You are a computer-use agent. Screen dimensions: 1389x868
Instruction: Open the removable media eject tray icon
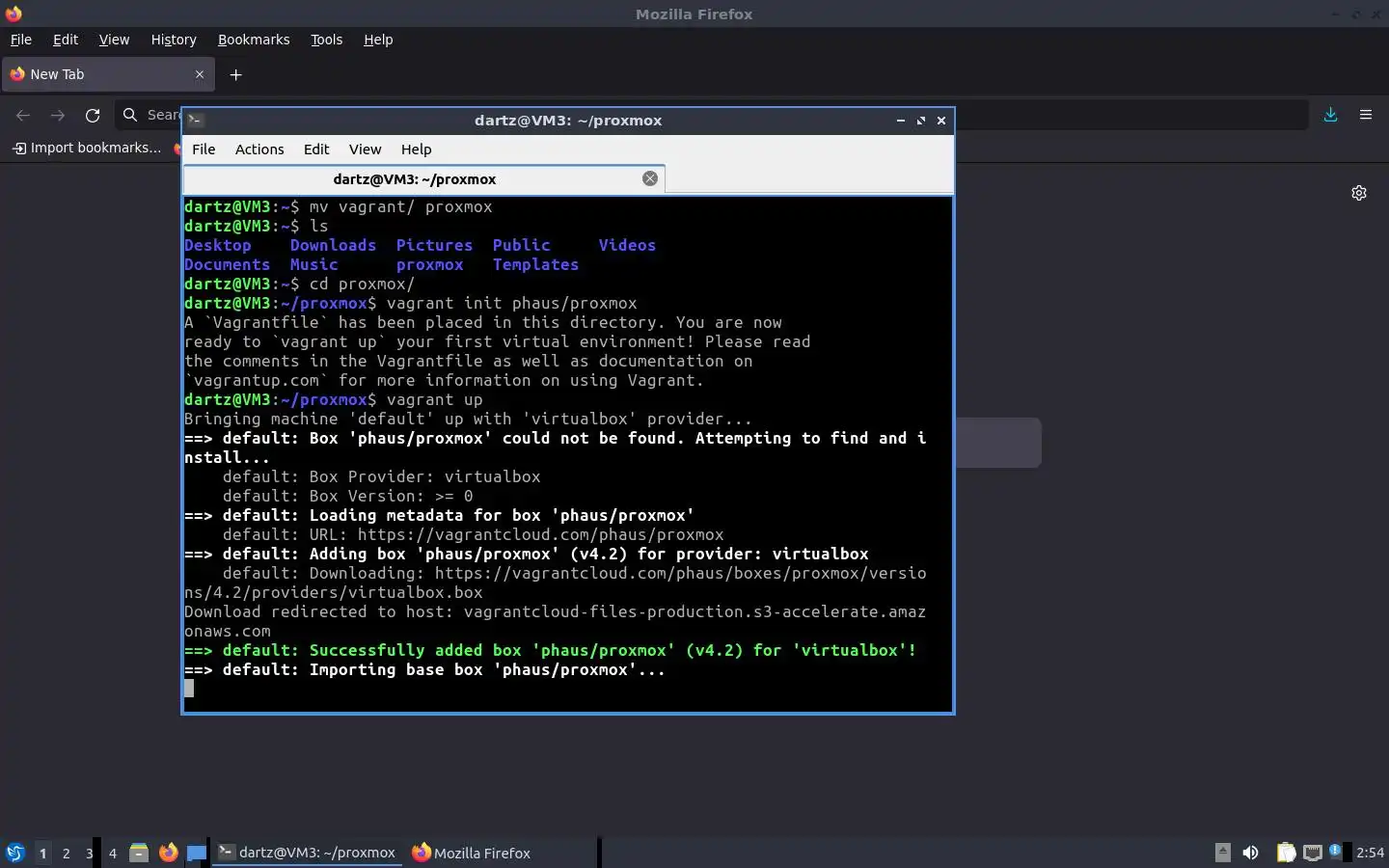1222,852
